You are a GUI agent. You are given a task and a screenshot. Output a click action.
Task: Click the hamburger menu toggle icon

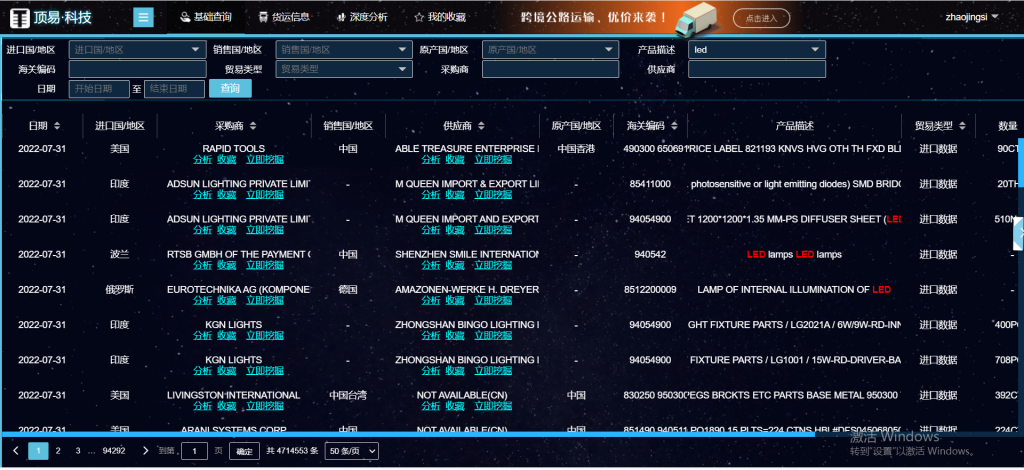[x=143, y=17]
